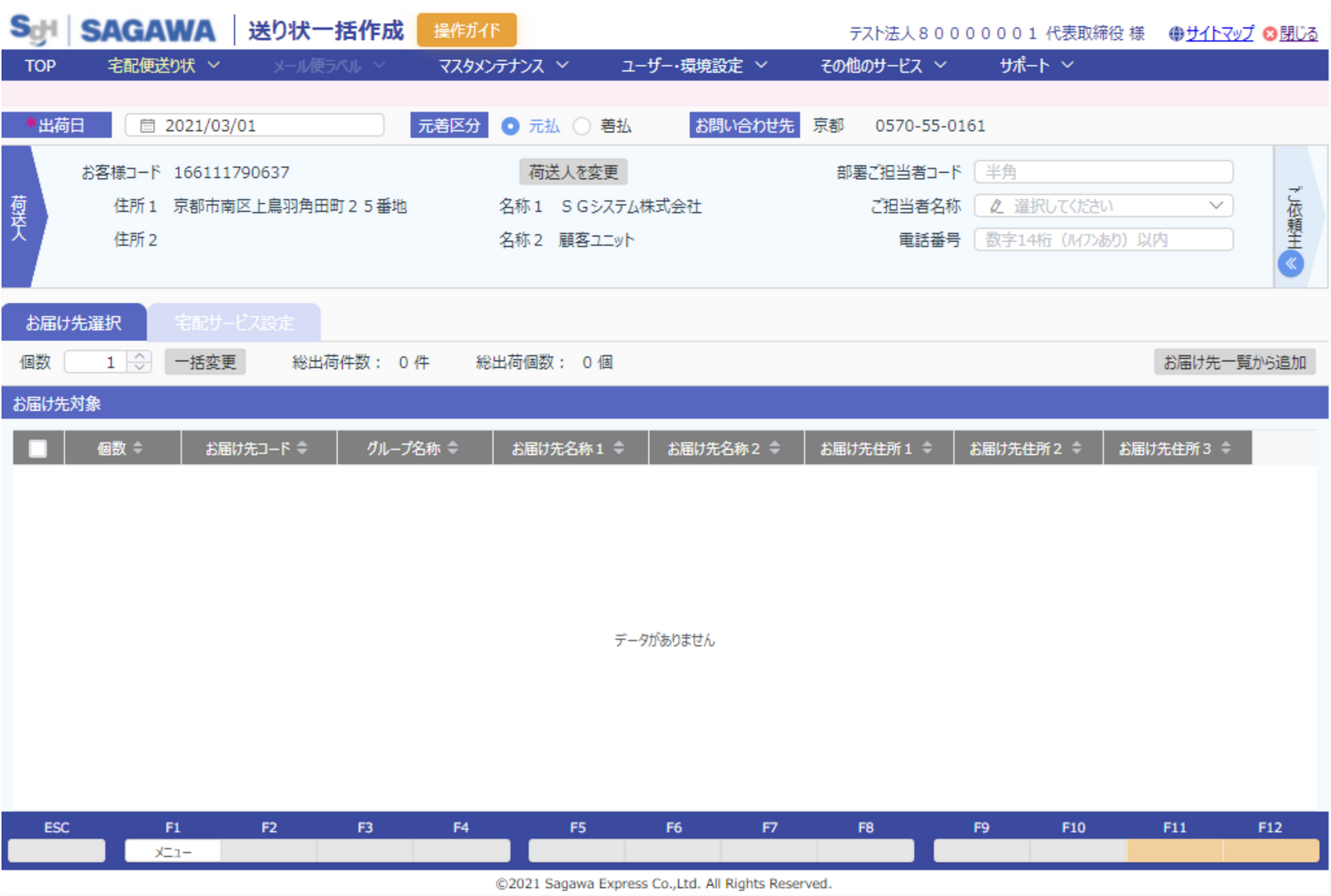Expand the マスタメンテナンス menu
The image size is (1331, 896).
[x=499, y=65]
